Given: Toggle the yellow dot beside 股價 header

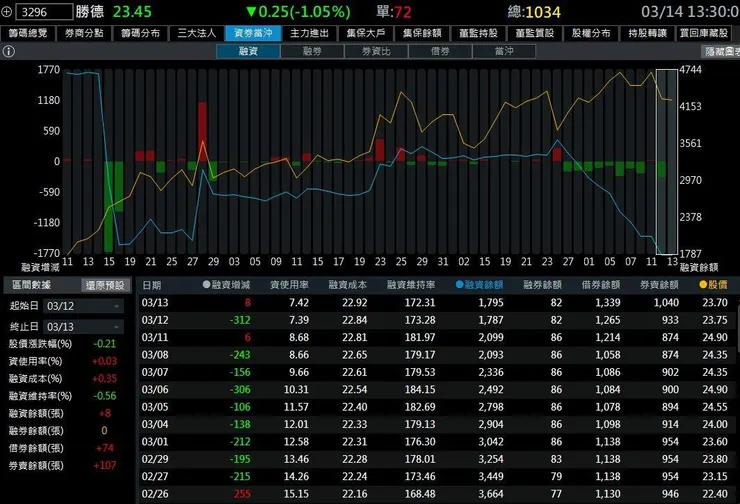Looking at the screenshot, I should (x=703, y=285).
